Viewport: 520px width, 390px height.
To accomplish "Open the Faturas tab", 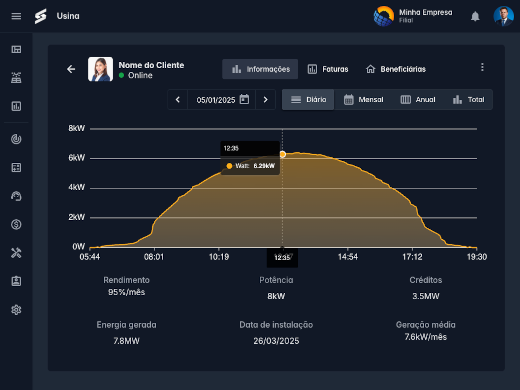I will (328, 69).
